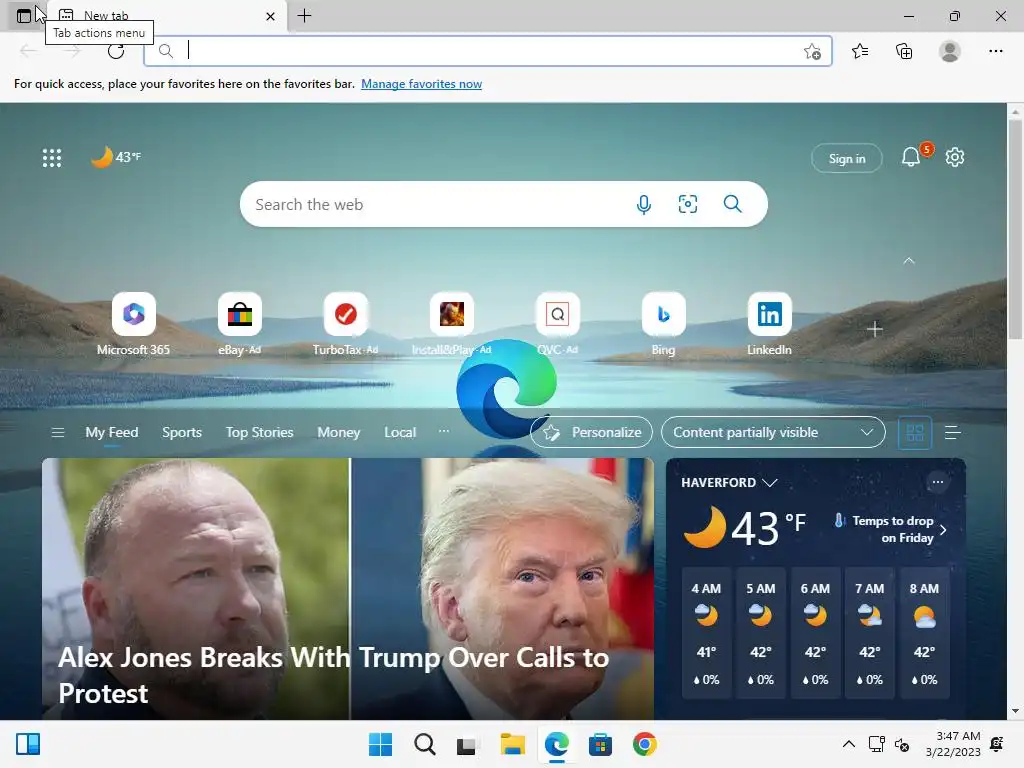Viewport: 1024px width, 768px height.
Task: Click the Search the web box
Action: 504,204
